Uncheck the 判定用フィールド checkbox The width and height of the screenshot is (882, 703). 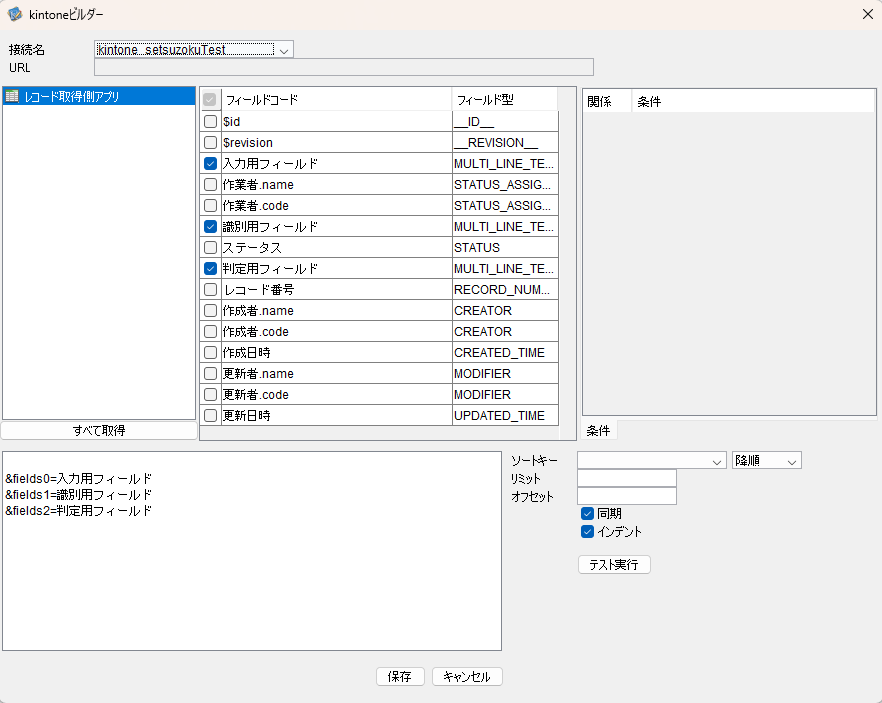(210, 268)
